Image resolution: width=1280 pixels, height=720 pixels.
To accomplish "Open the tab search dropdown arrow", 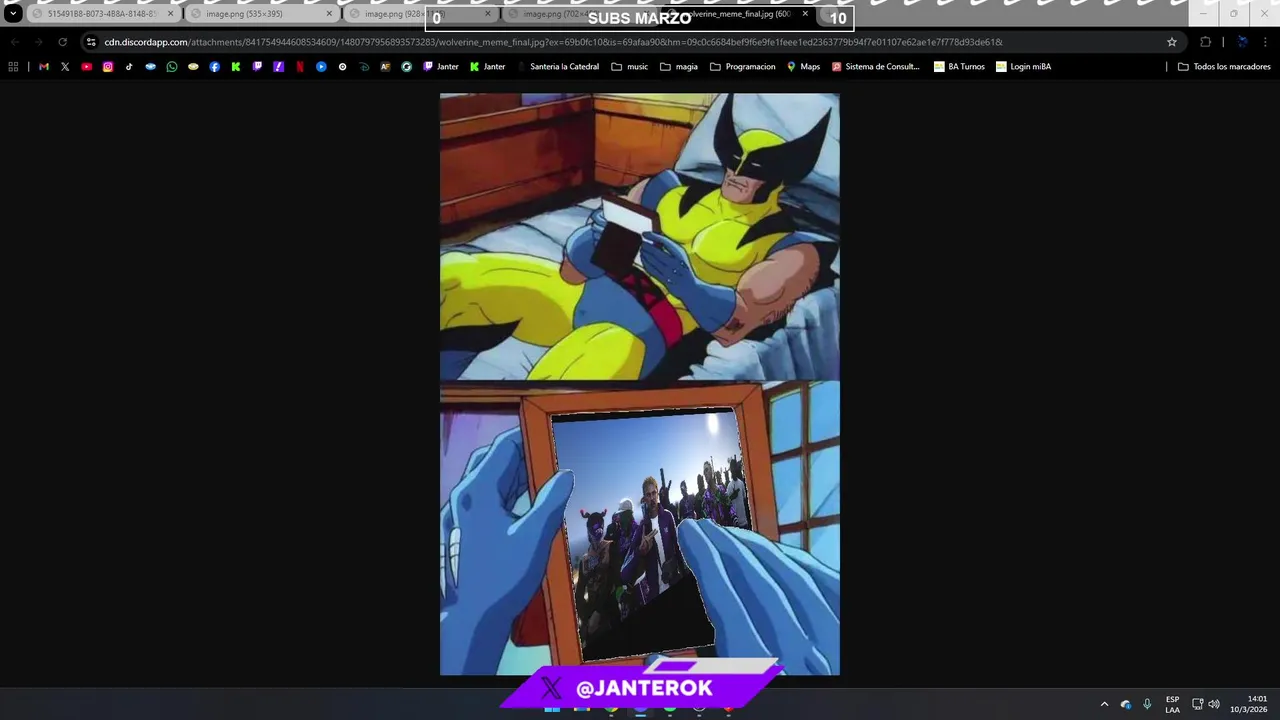I will [x=13, y=14].
